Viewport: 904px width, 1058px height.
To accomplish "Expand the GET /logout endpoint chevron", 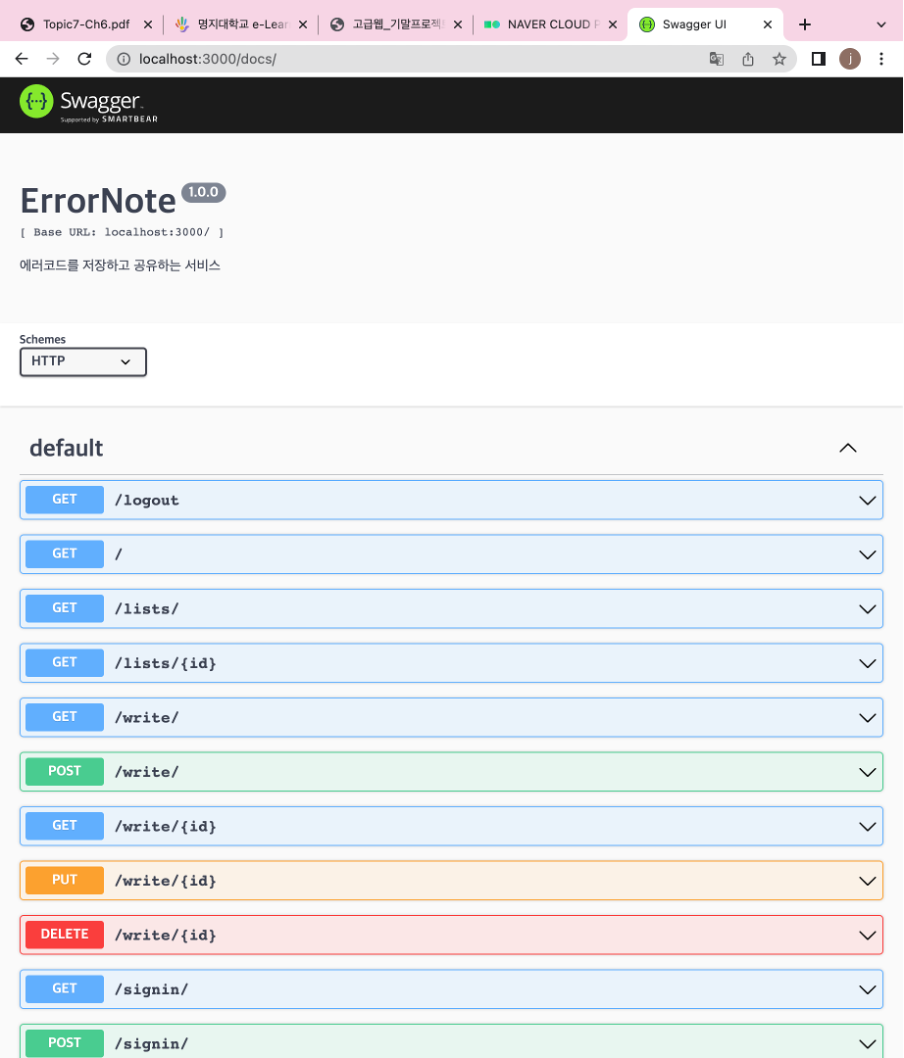I will pos(867,499).
